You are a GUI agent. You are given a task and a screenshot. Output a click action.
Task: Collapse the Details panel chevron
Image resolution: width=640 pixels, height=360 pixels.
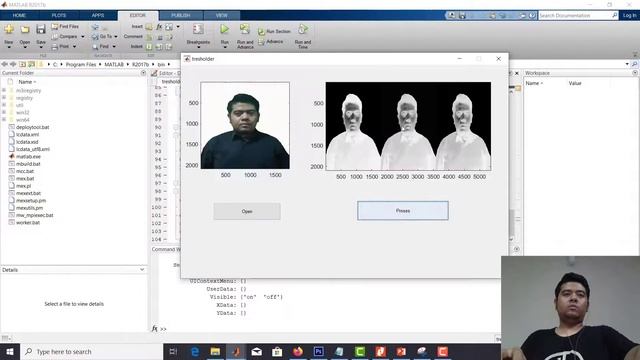click(x=142, y=270)
